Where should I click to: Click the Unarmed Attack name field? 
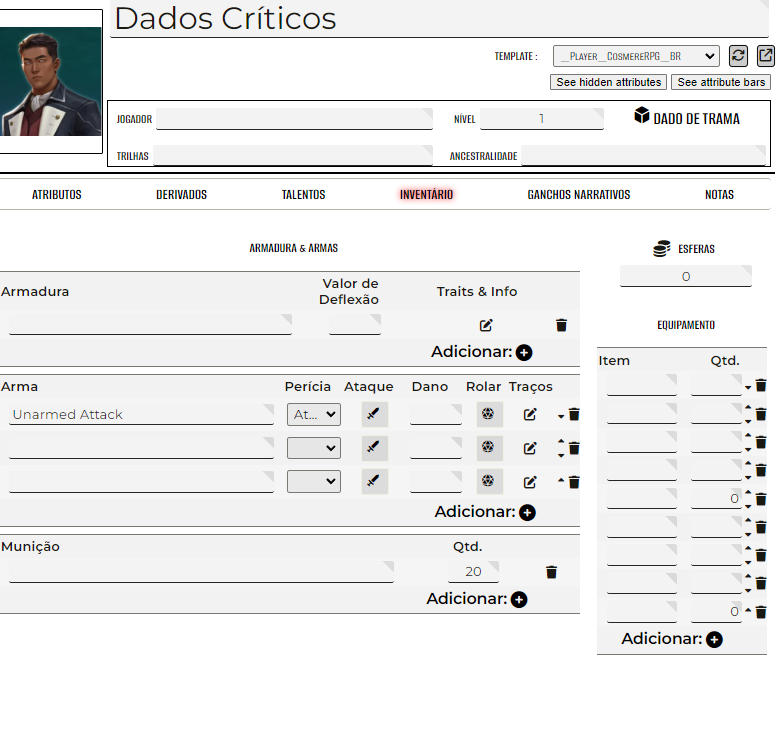coord(141,414)
